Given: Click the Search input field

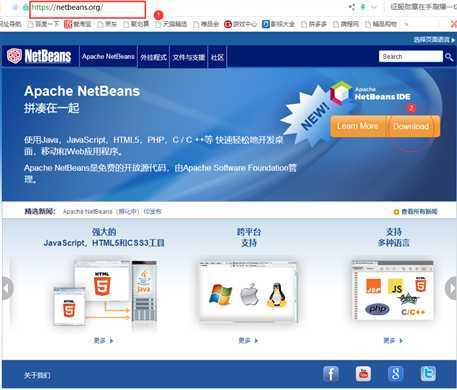Looking at the screenshot, I should (411, 56).
